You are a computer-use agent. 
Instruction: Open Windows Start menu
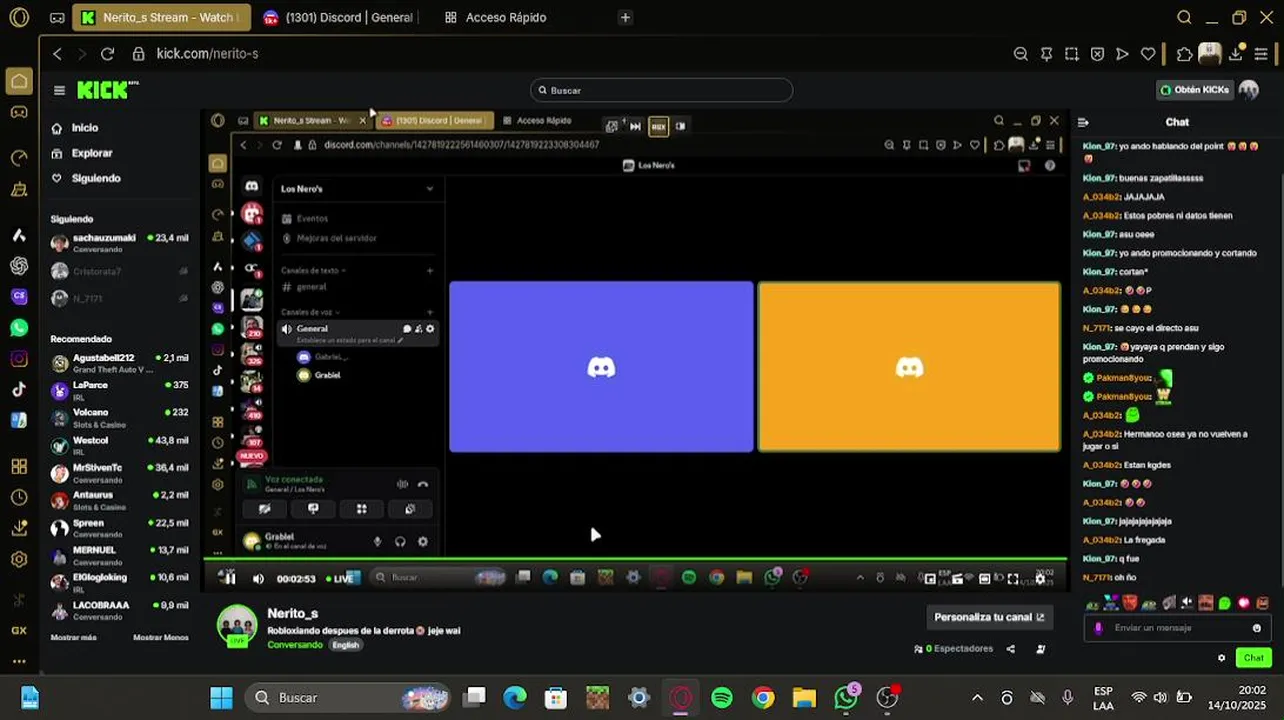221,697
